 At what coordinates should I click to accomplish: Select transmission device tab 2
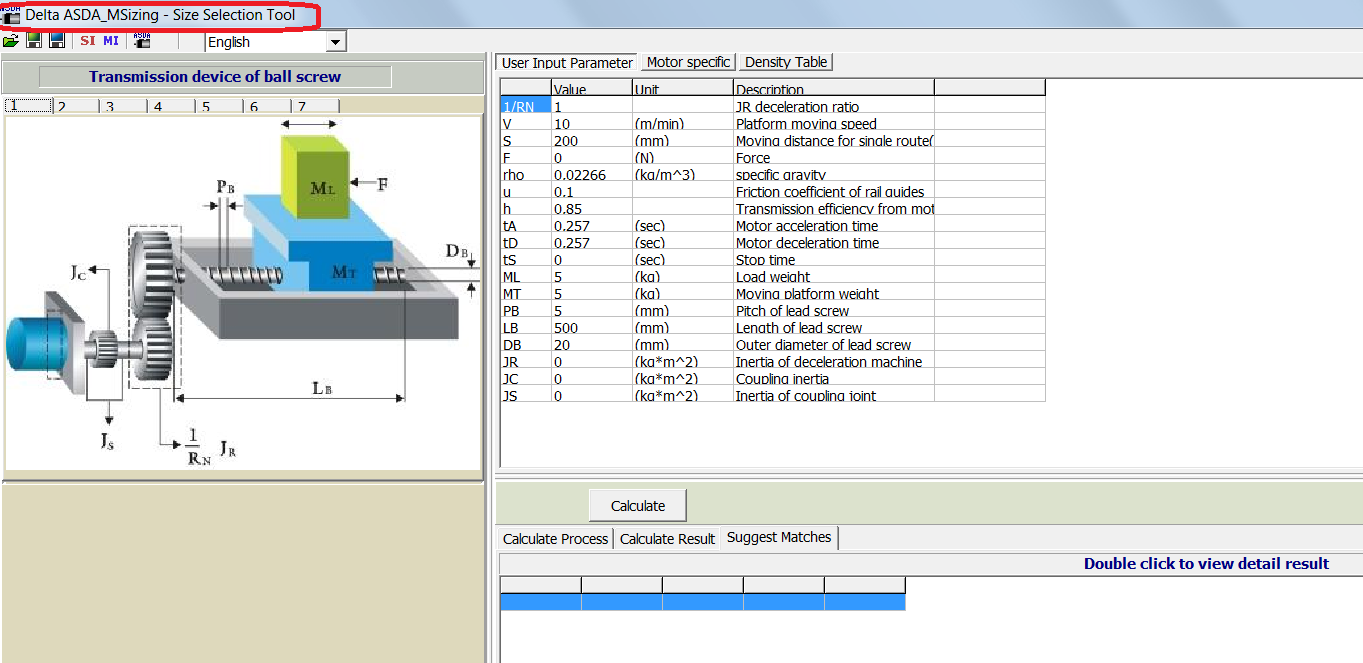click(75, 106)
